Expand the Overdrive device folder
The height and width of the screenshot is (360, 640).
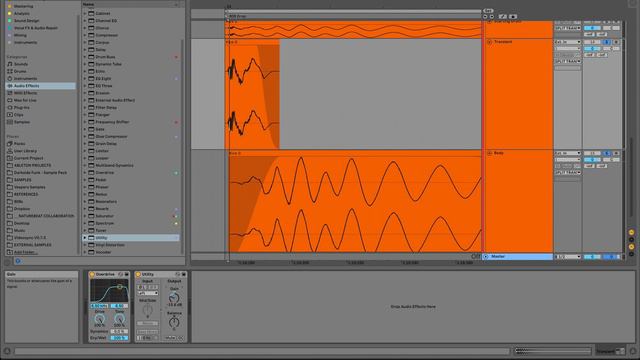click(85, 173)
